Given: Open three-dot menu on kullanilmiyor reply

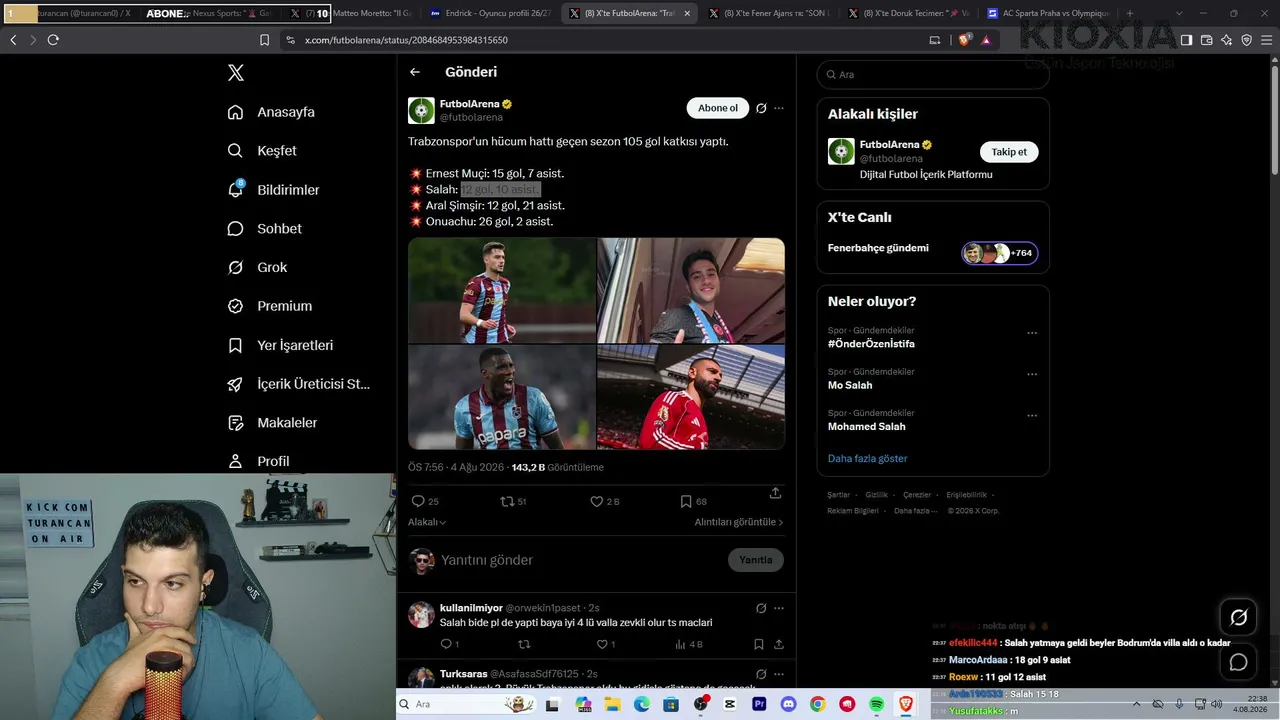Looking at the screenshot, I should [x=779, y=608].
